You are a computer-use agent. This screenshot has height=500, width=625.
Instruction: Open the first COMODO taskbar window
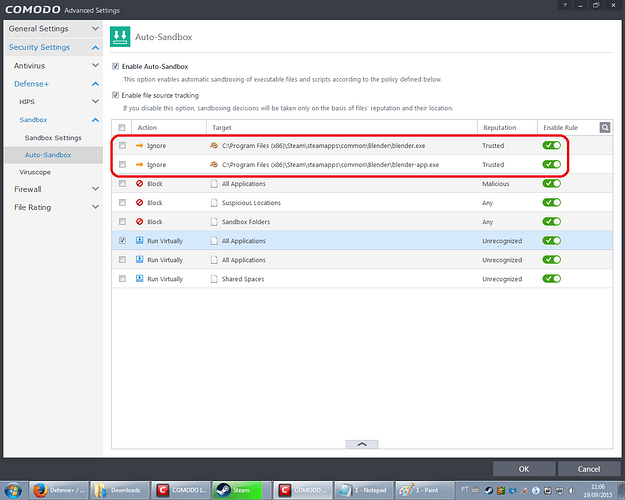181,490
